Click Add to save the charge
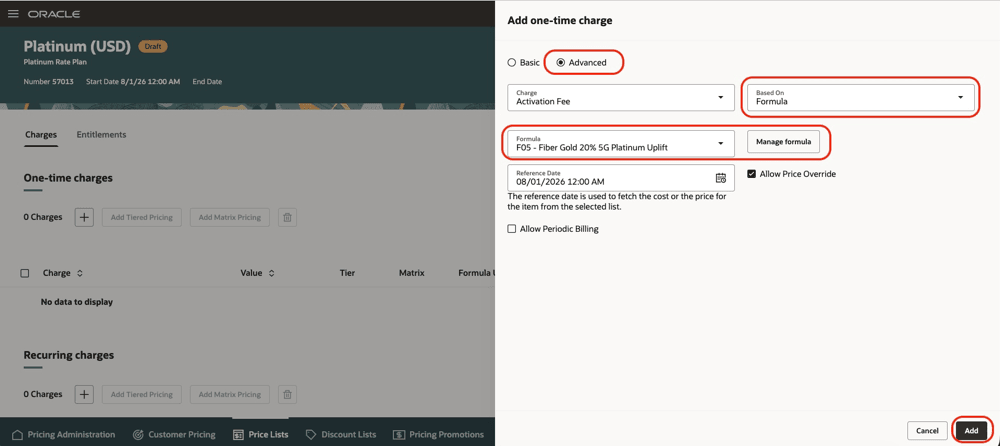 point(971,431)
